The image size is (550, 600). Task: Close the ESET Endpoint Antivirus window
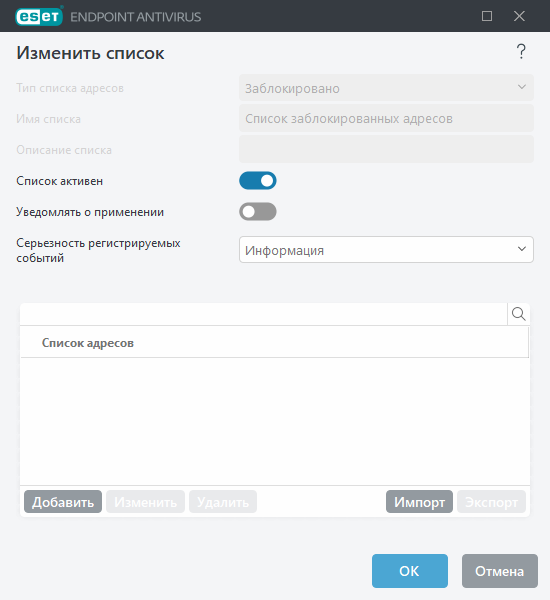pos(519,16)
